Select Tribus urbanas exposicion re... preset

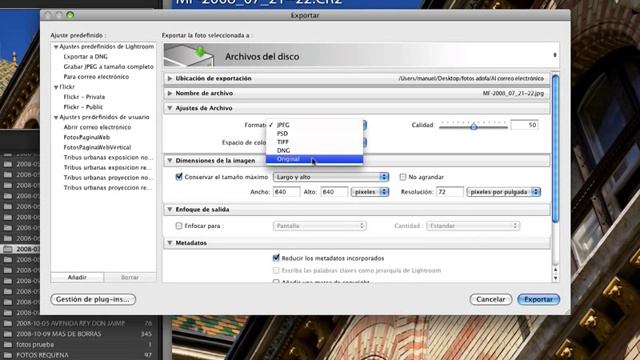[108, 167]
